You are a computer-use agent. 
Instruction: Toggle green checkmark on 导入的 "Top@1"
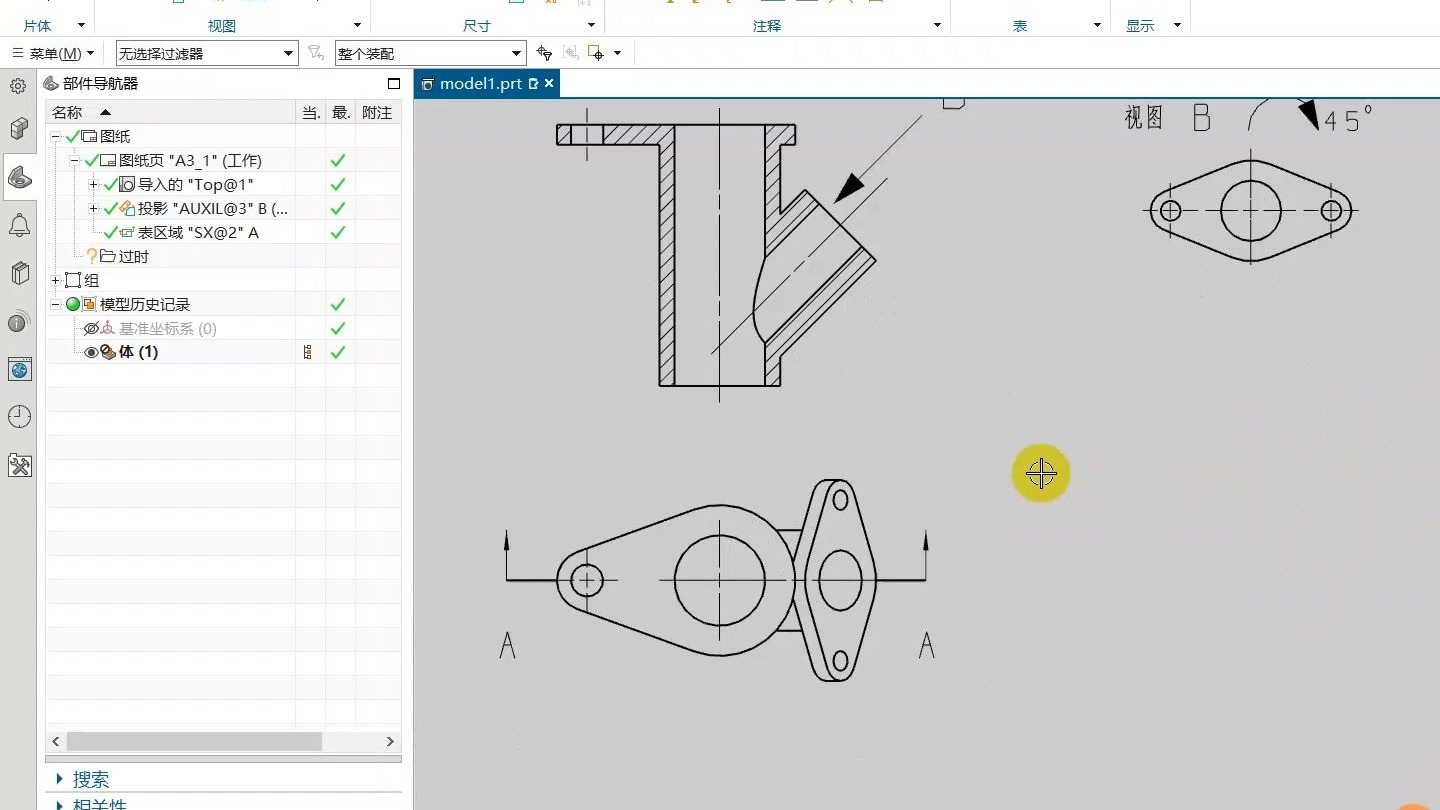pyautogui.click(x=111, y=185)
